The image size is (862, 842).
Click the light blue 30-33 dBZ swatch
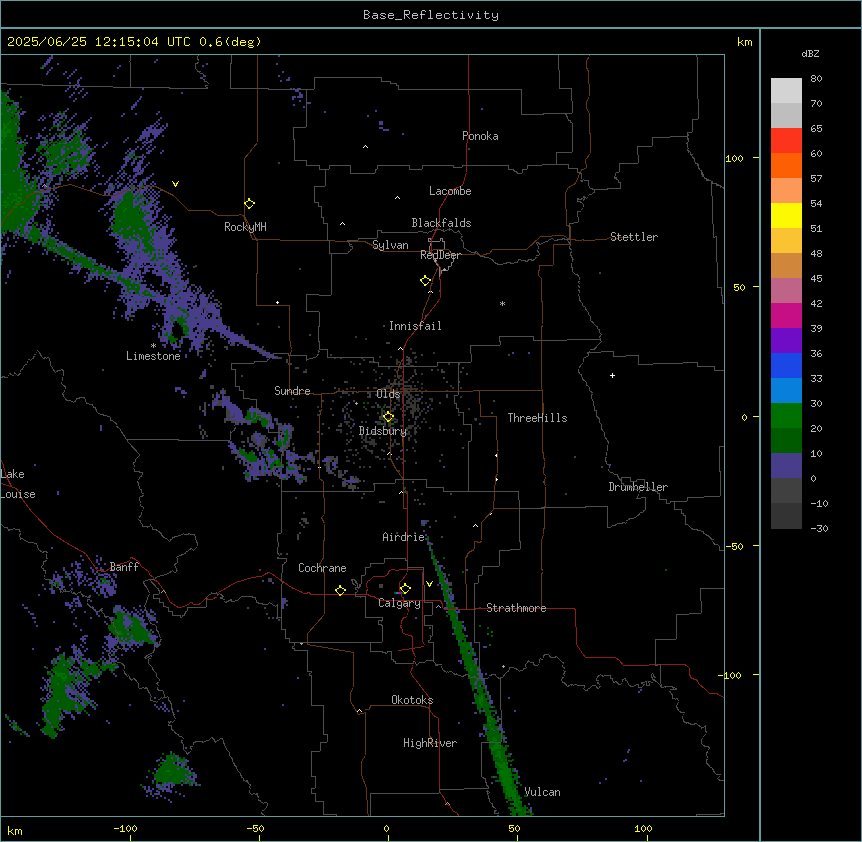[786, 391]
